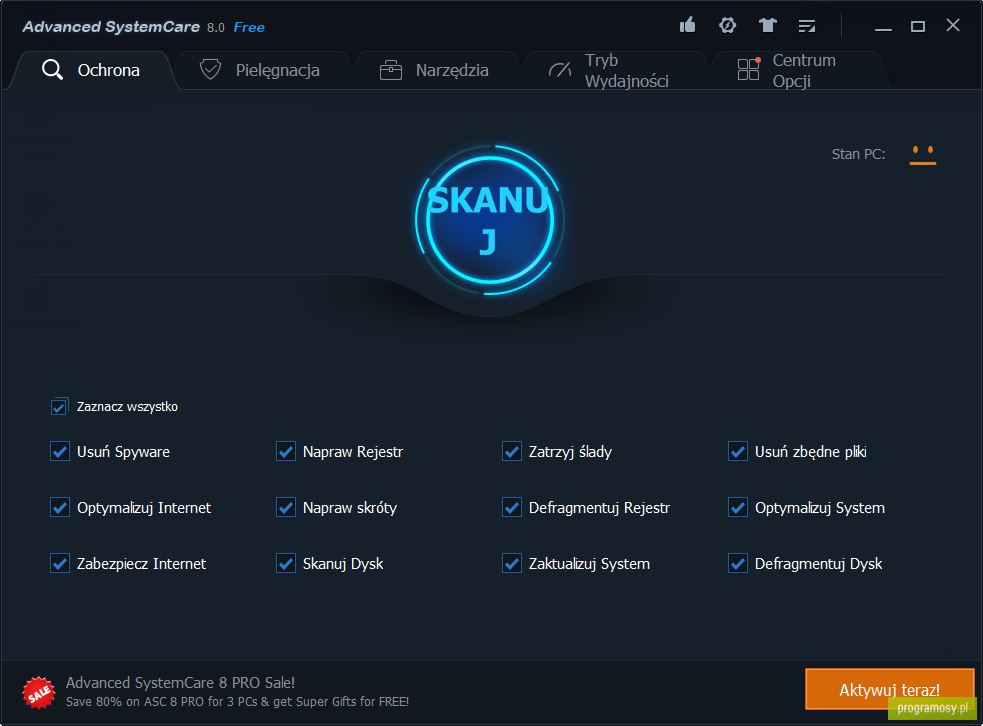The image size is (983, 726).
Task: Toggle Optymalizuj System checkbox
Action: click(738, 507)
